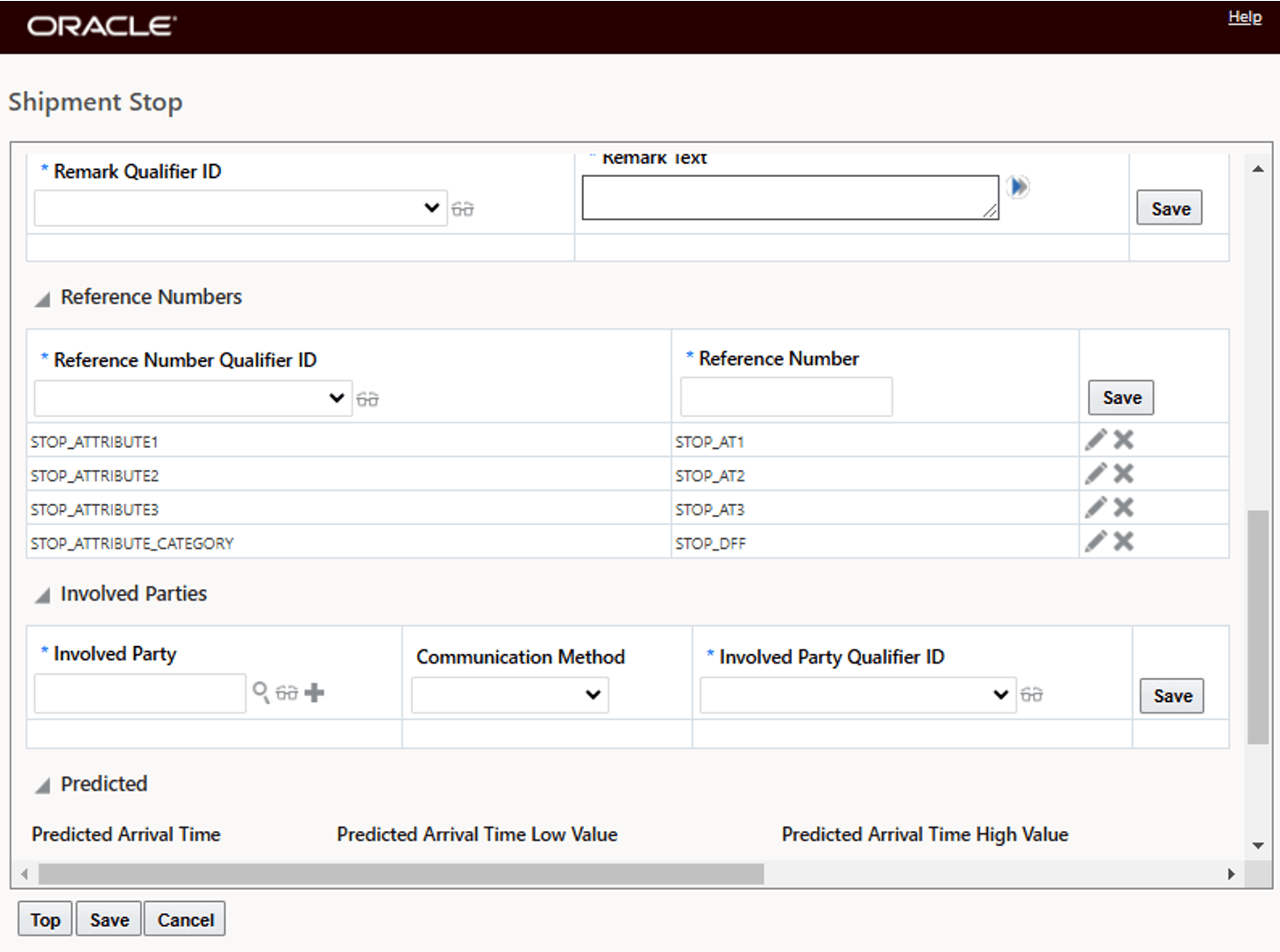Collapse the Reference Numbers section
Image resolution: width=1280 pixels, height=952 pixels.
(42, 300)
